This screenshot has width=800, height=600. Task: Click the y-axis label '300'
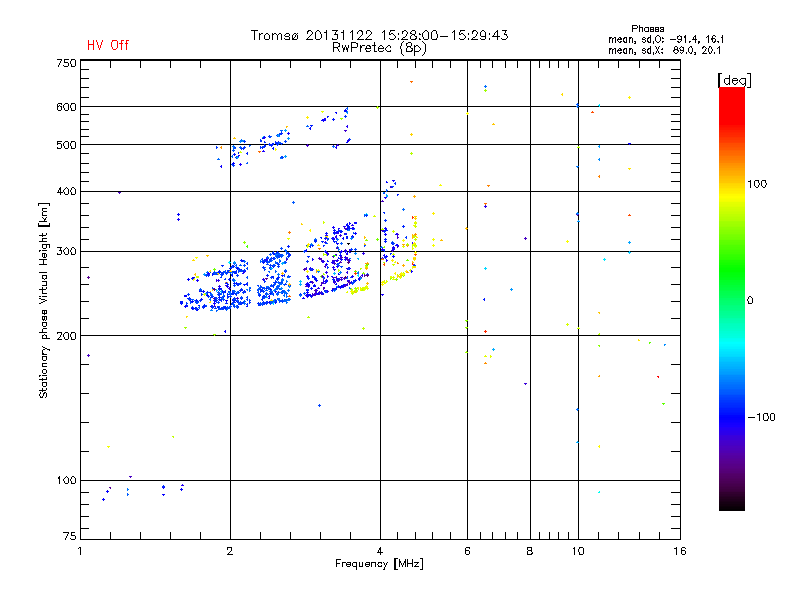66,252
